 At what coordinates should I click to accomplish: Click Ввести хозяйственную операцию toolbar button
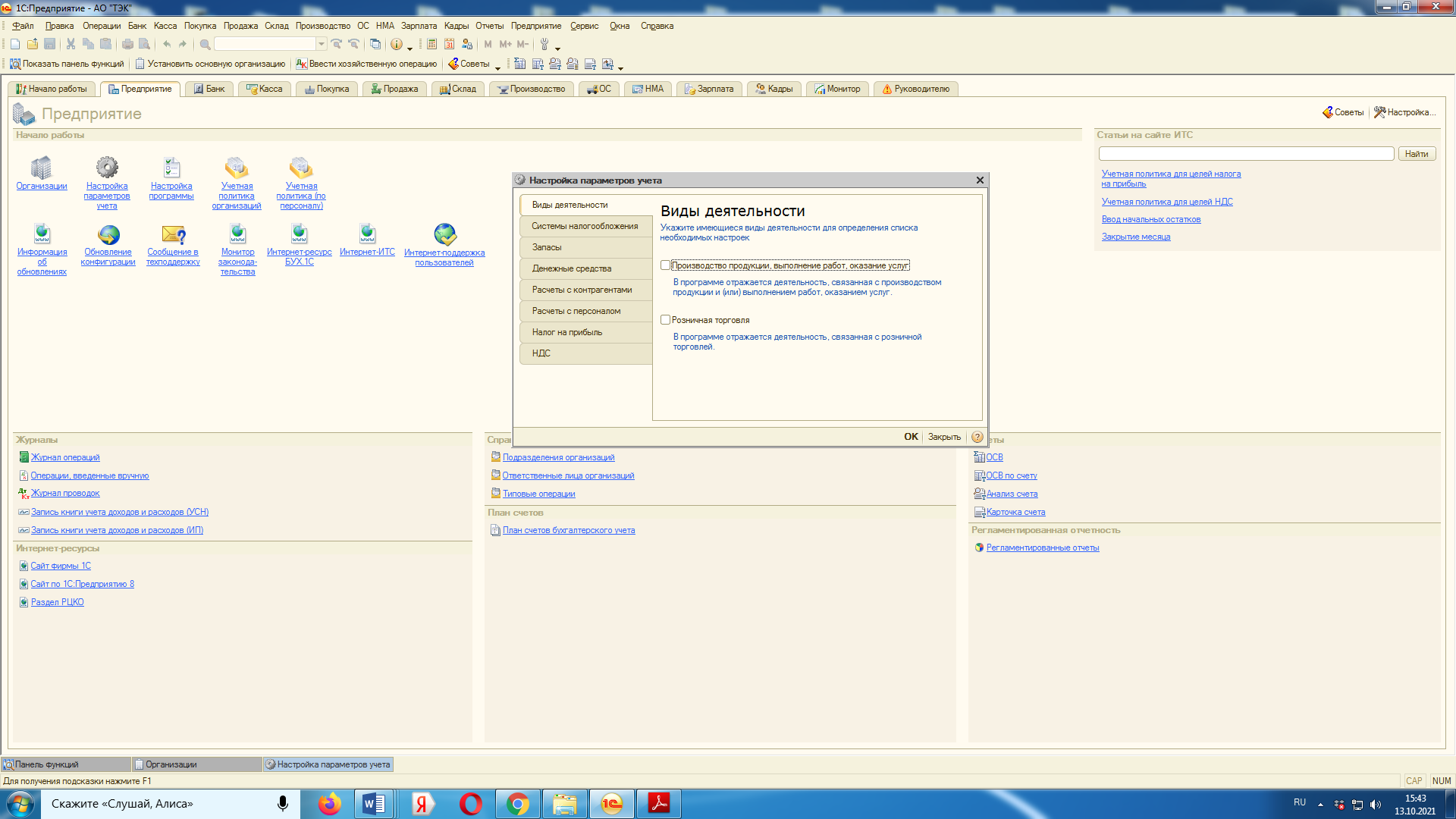[366, 64]
